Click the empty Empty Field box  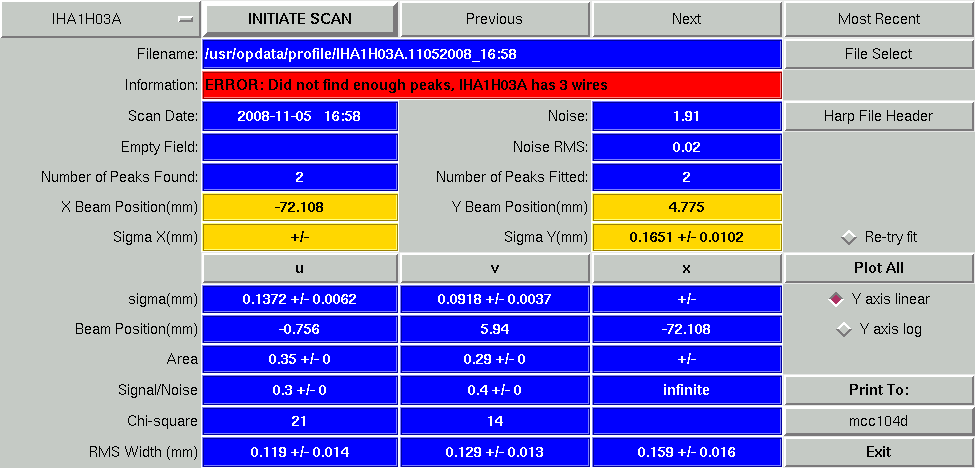[300, 147]
